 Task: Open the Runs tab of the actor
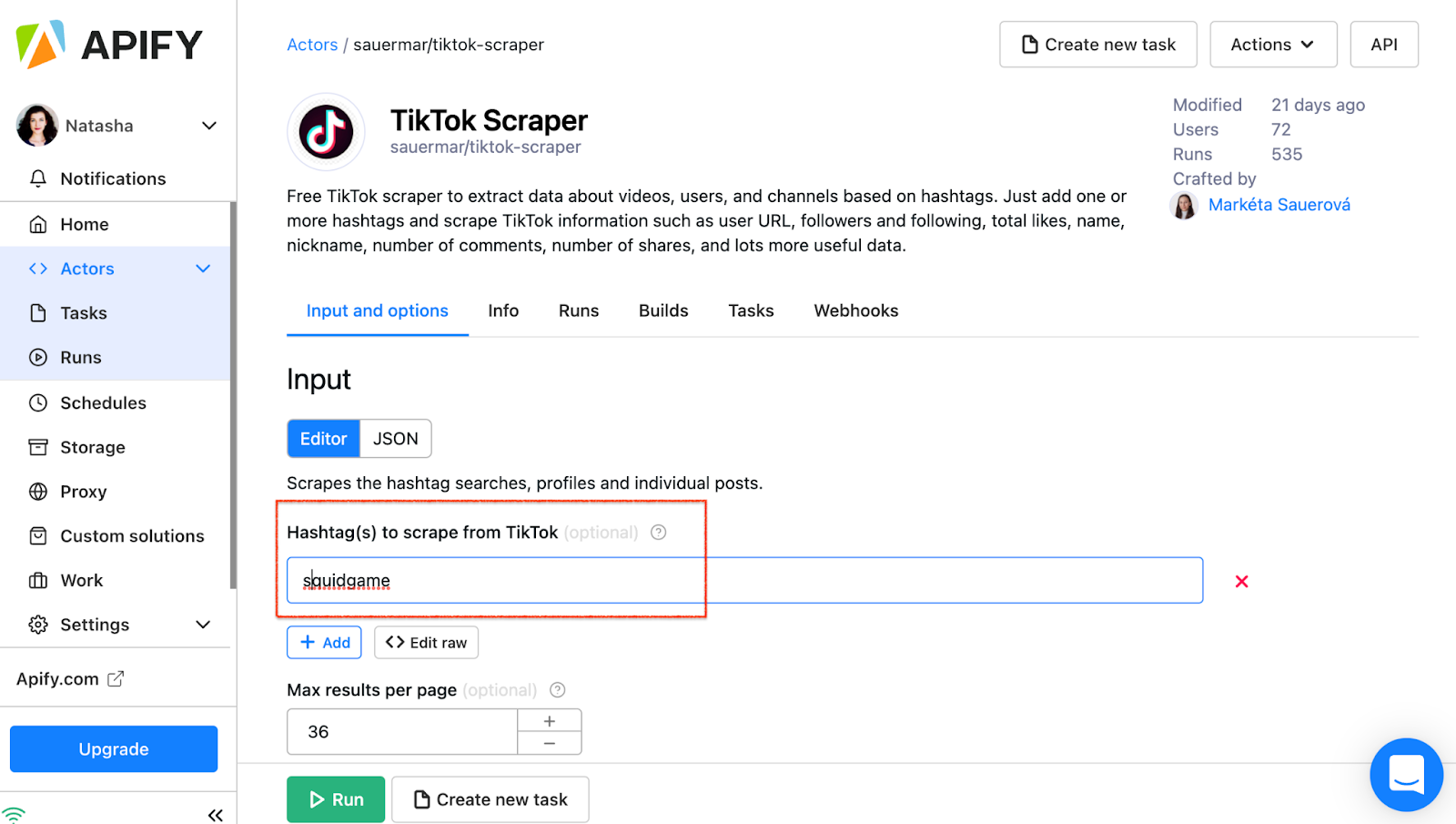point(579,310)
